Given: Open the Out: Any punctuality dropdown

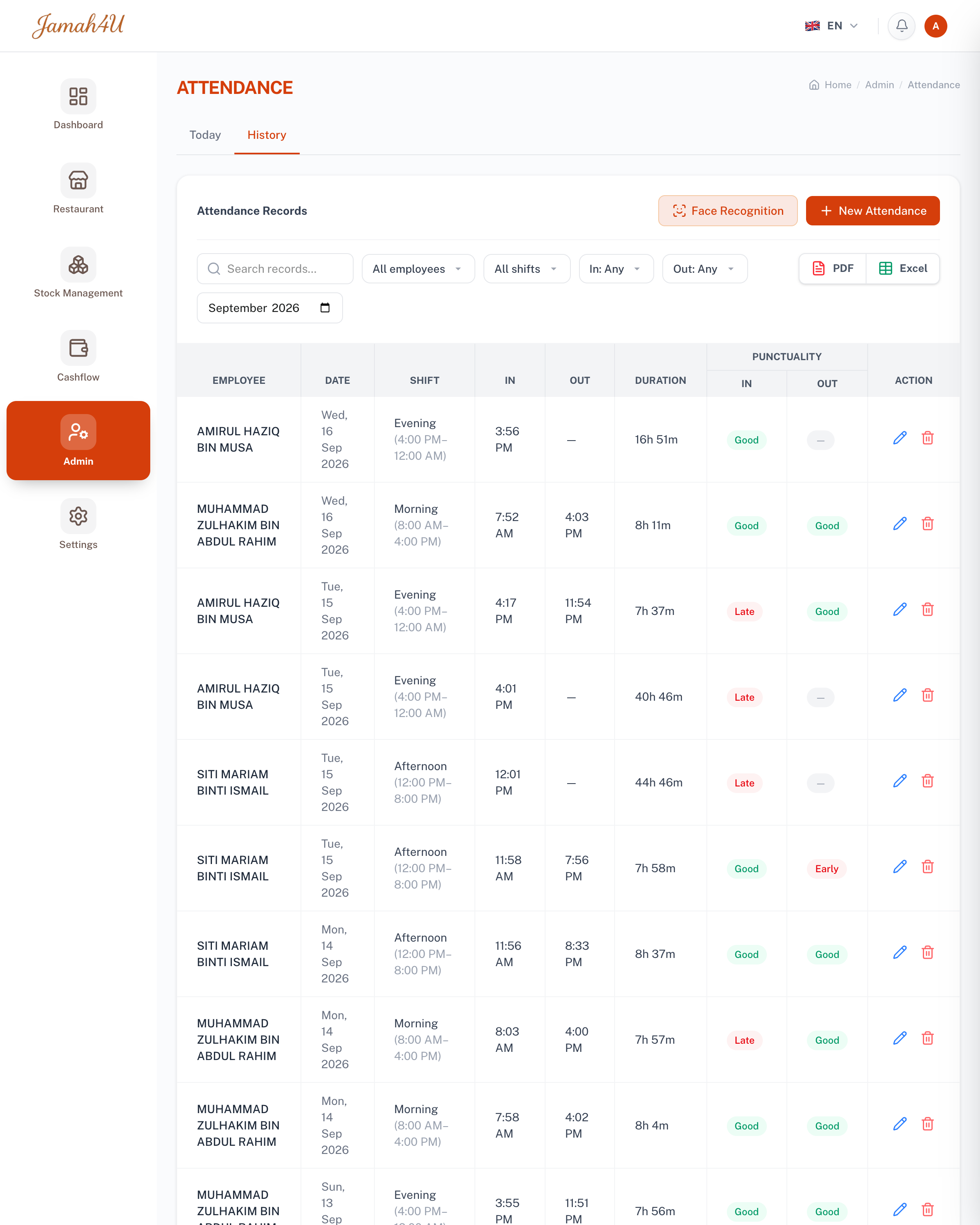Looking at the screenshot, I should tap(704, 269).
